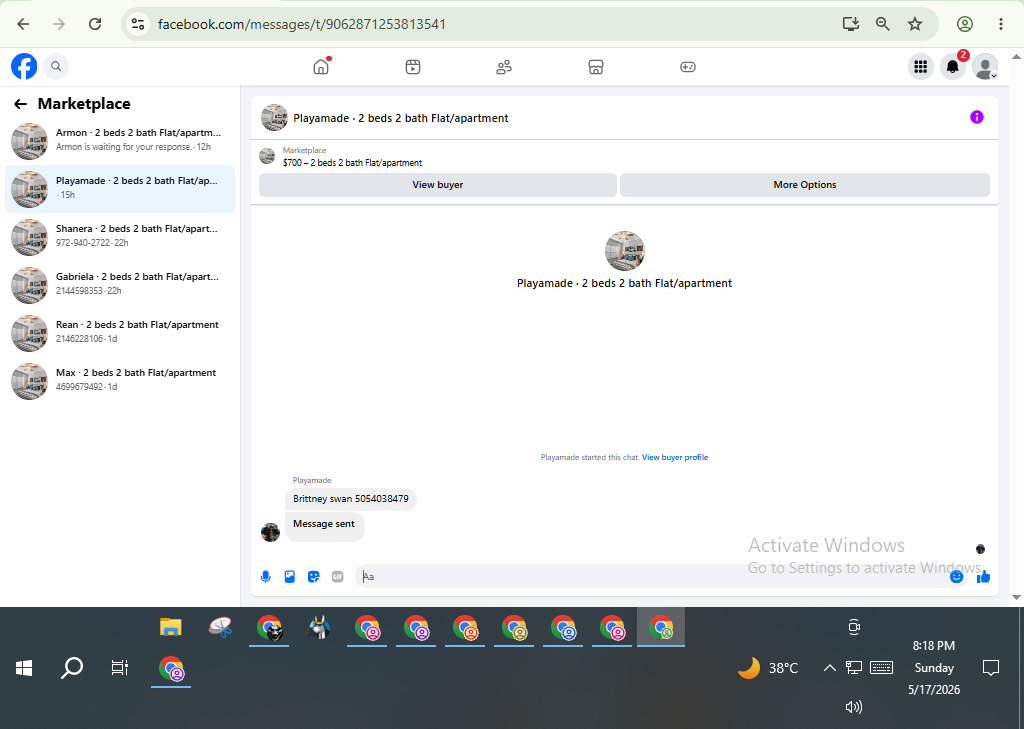Click the Playamade chat header title
Screen dimensions: 1024x729
click(x=400, y=118)
